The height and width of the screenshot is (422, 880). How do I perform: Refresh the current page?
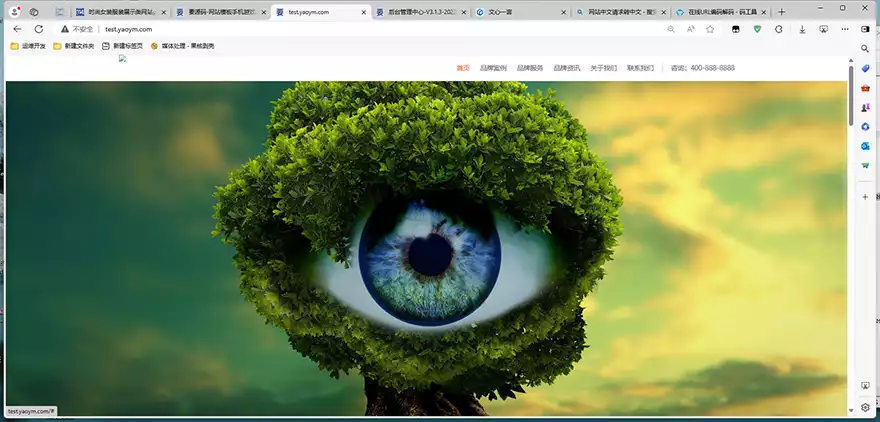(38, 29)
